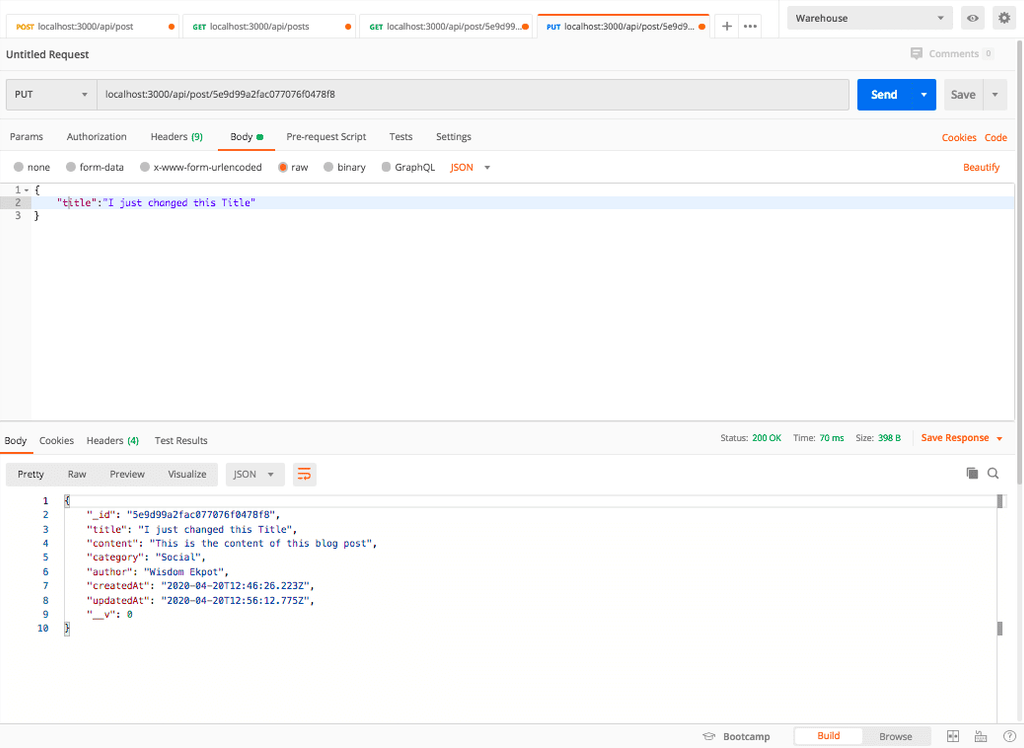
Task: Click the environment quick look eye icon
Action: tap(972, 18)
